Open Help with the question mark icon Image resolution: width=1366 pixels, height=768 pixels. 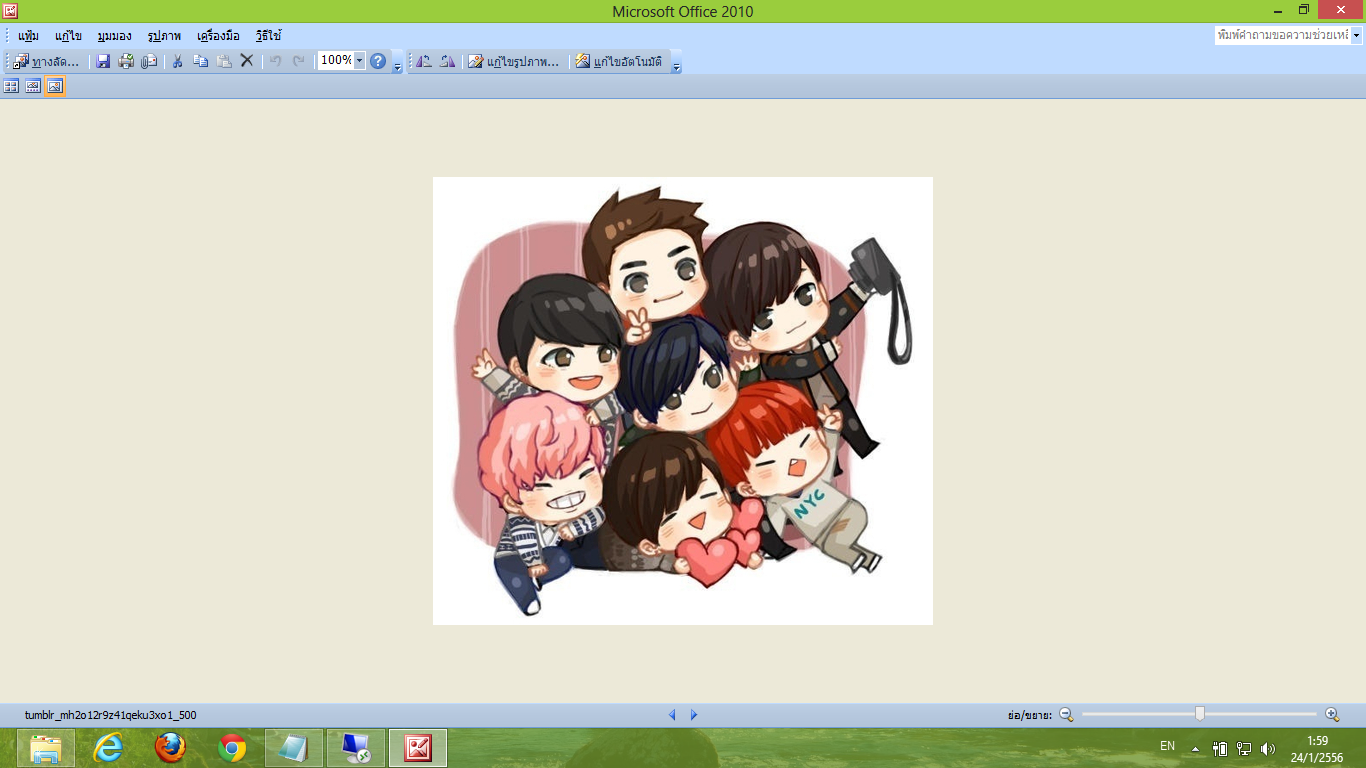378,61
